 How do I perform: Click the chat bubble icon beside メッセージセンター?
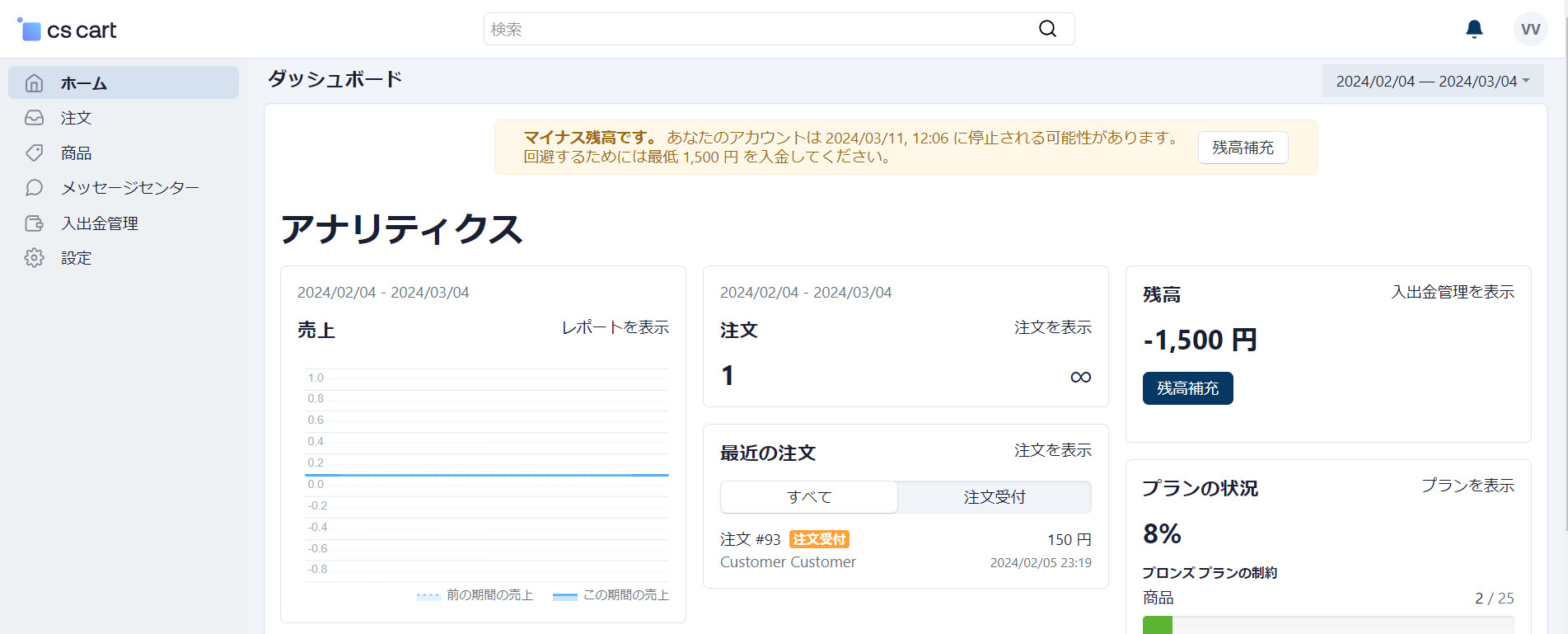coord(34,188)
